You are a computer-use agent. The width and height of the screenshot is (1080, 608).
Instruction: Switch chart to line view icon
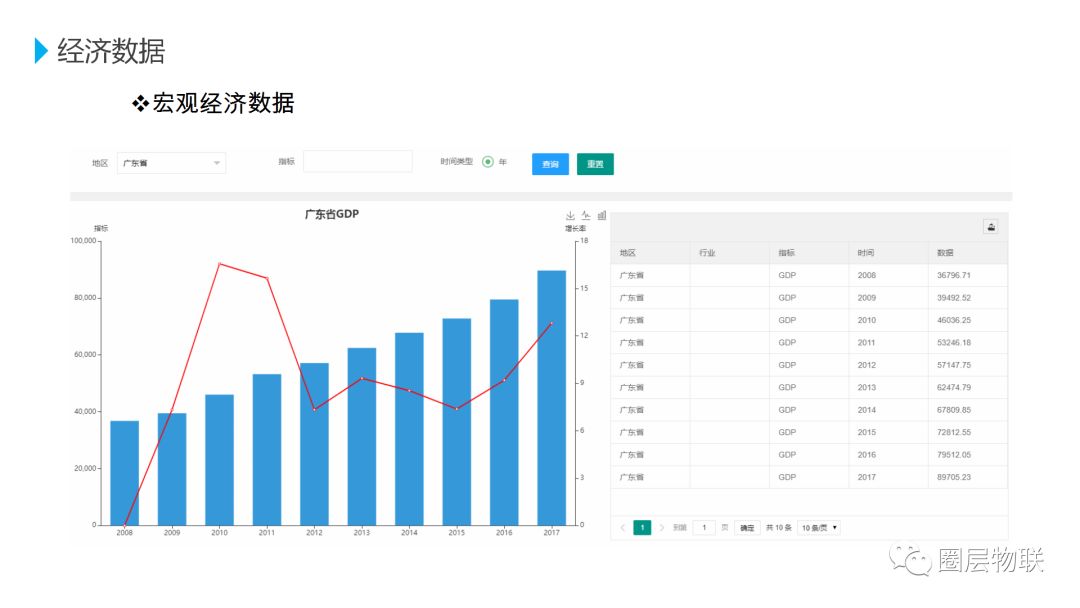tap(585, 216)
